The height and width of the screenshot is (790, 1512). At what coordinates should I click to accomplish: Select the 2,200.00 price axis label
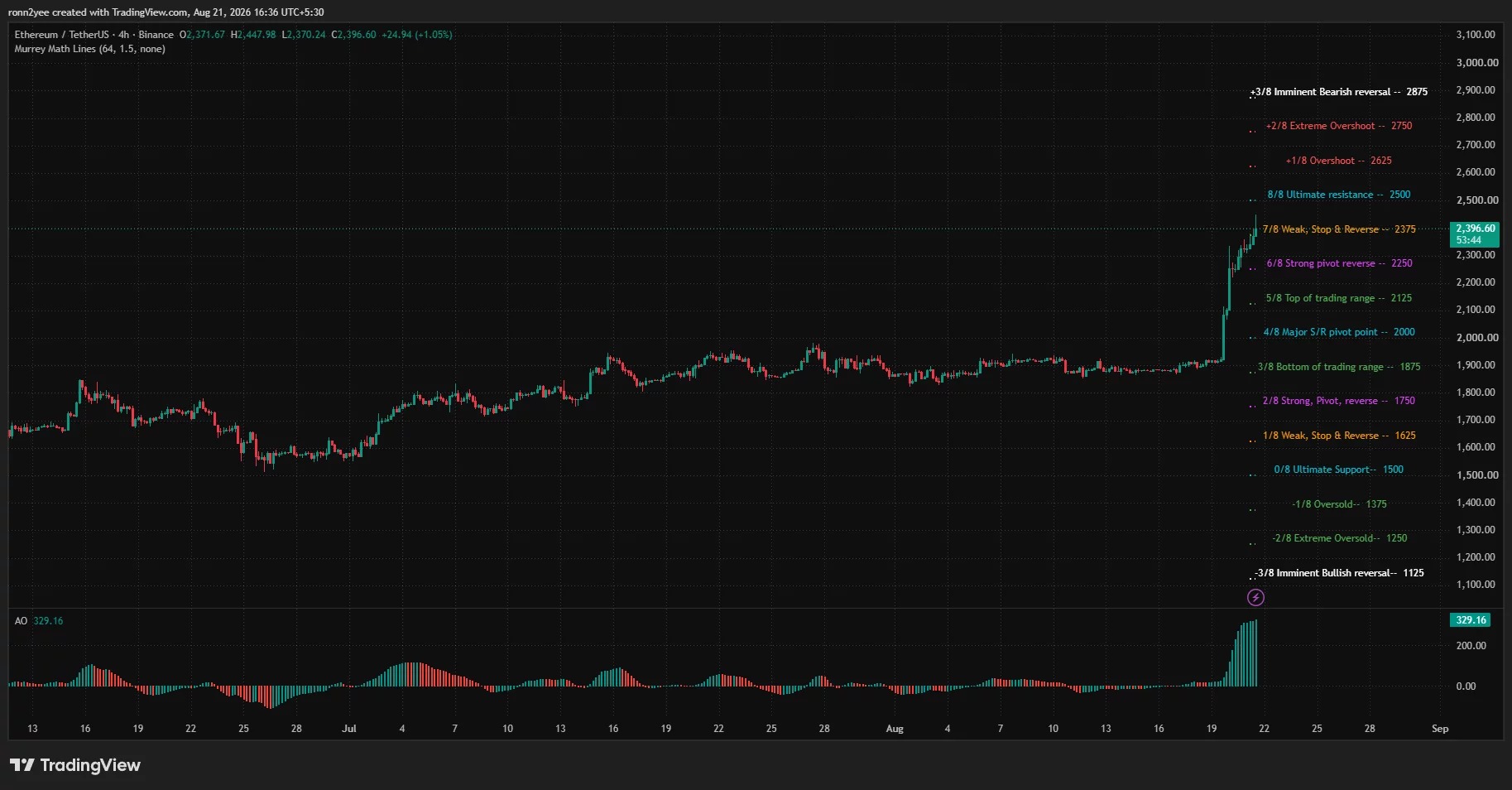tap(1476, 282)
